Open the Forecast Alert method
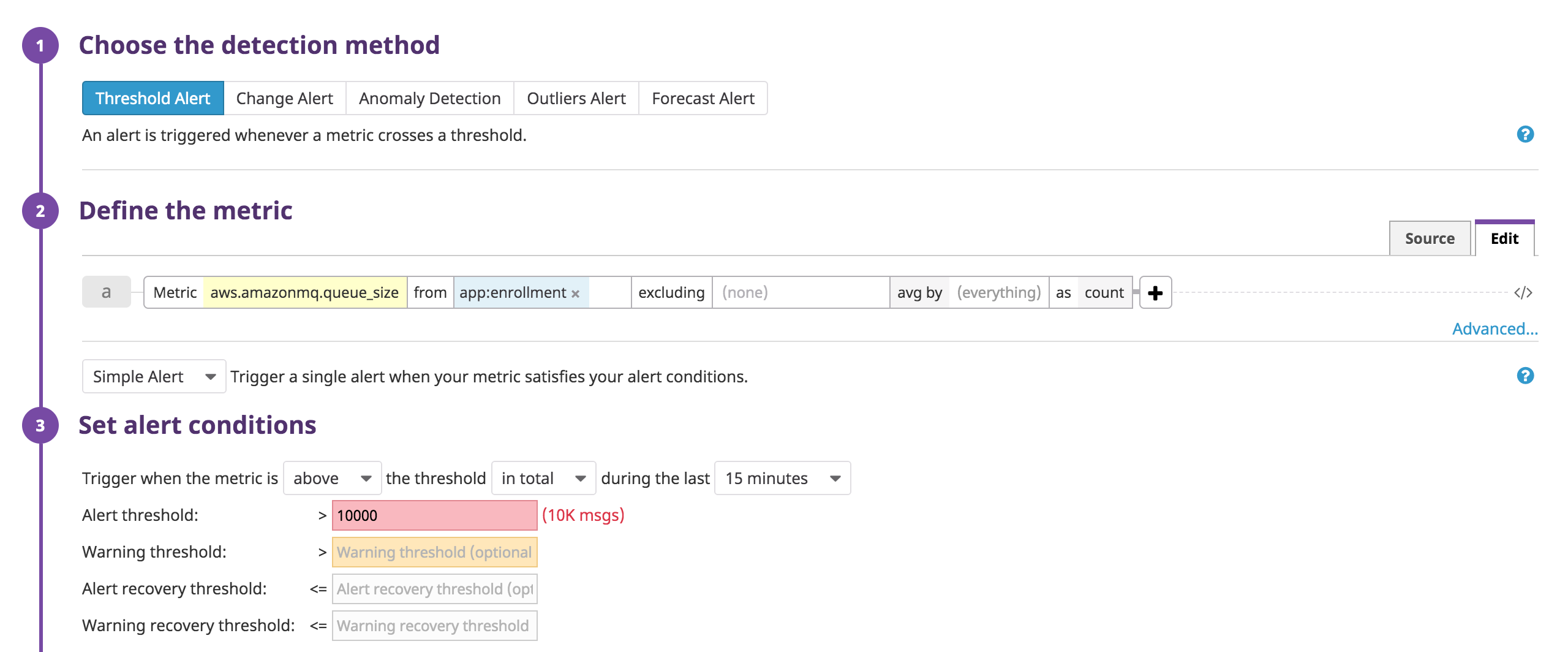 [703, 97]
